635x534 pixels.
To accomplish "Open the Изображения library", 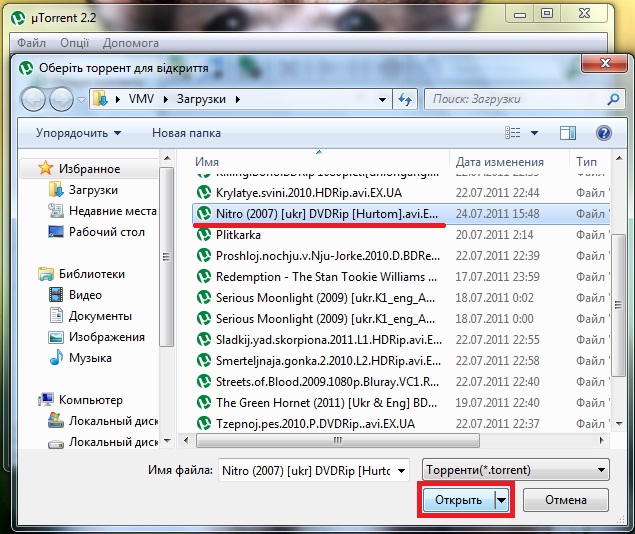I will click(107, 337).
